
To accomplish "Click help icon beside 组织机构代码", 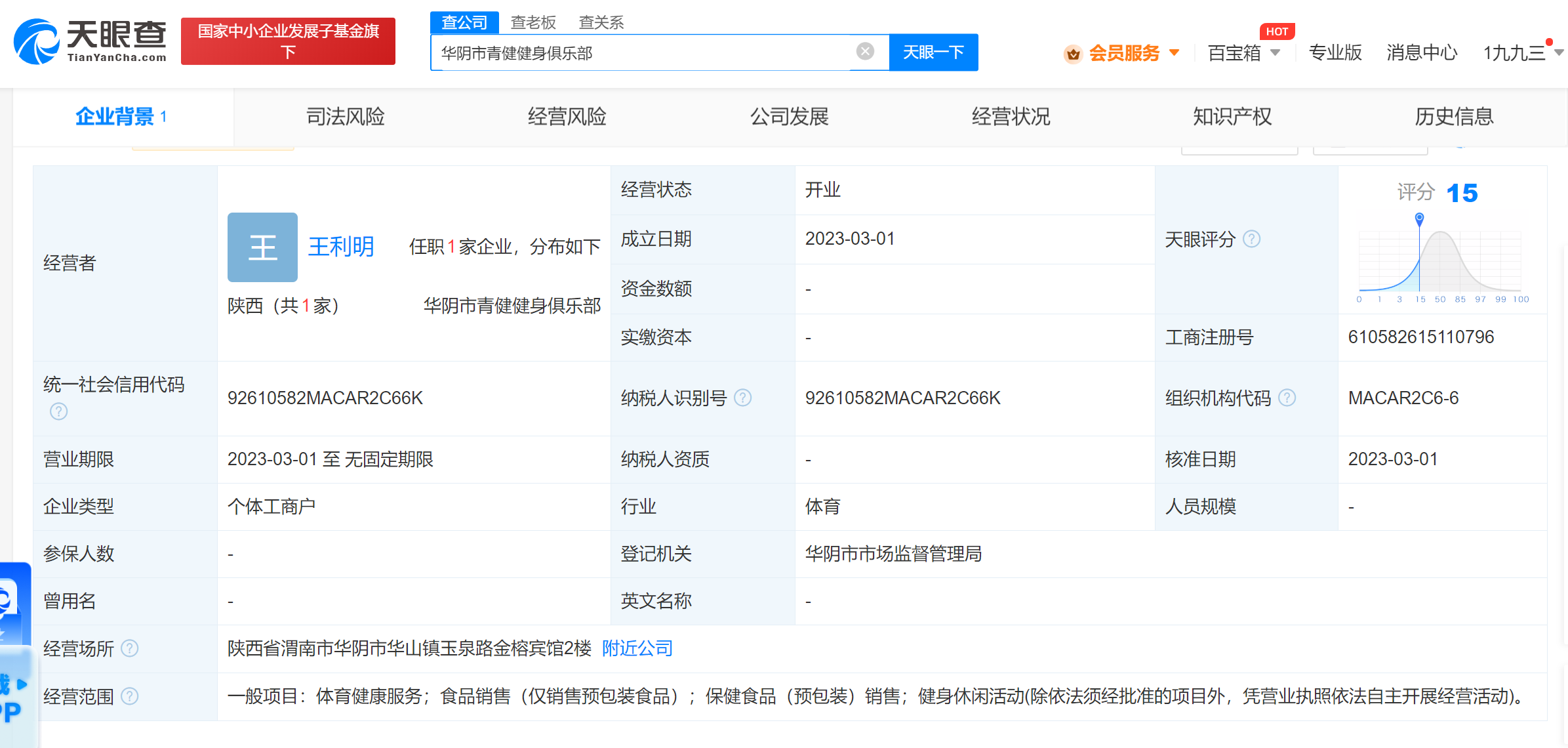I will point(1287,398).
